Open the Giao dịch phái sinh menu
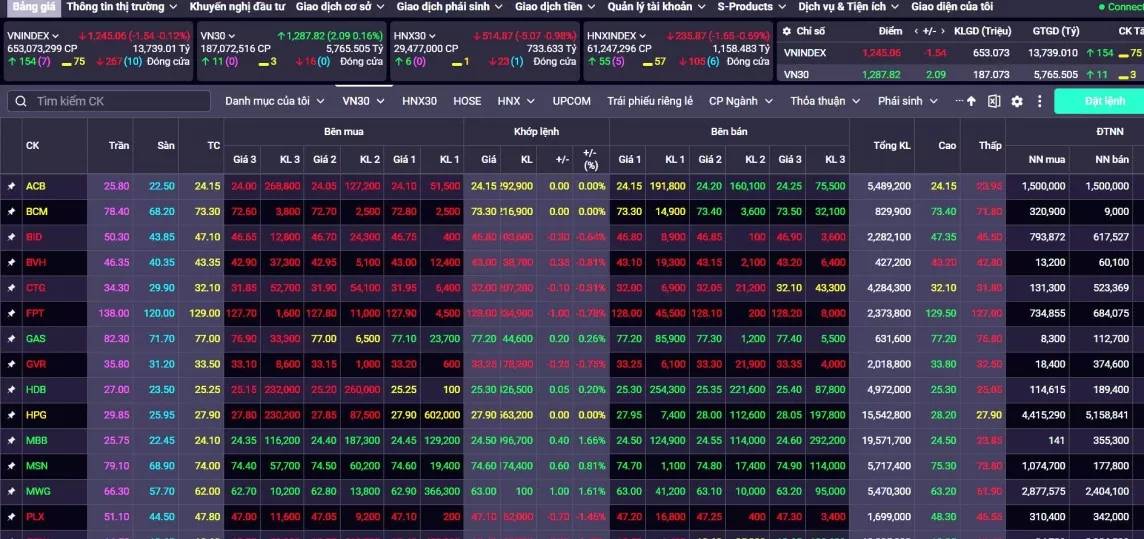The image size is (1144, 539). coord(449,7)
